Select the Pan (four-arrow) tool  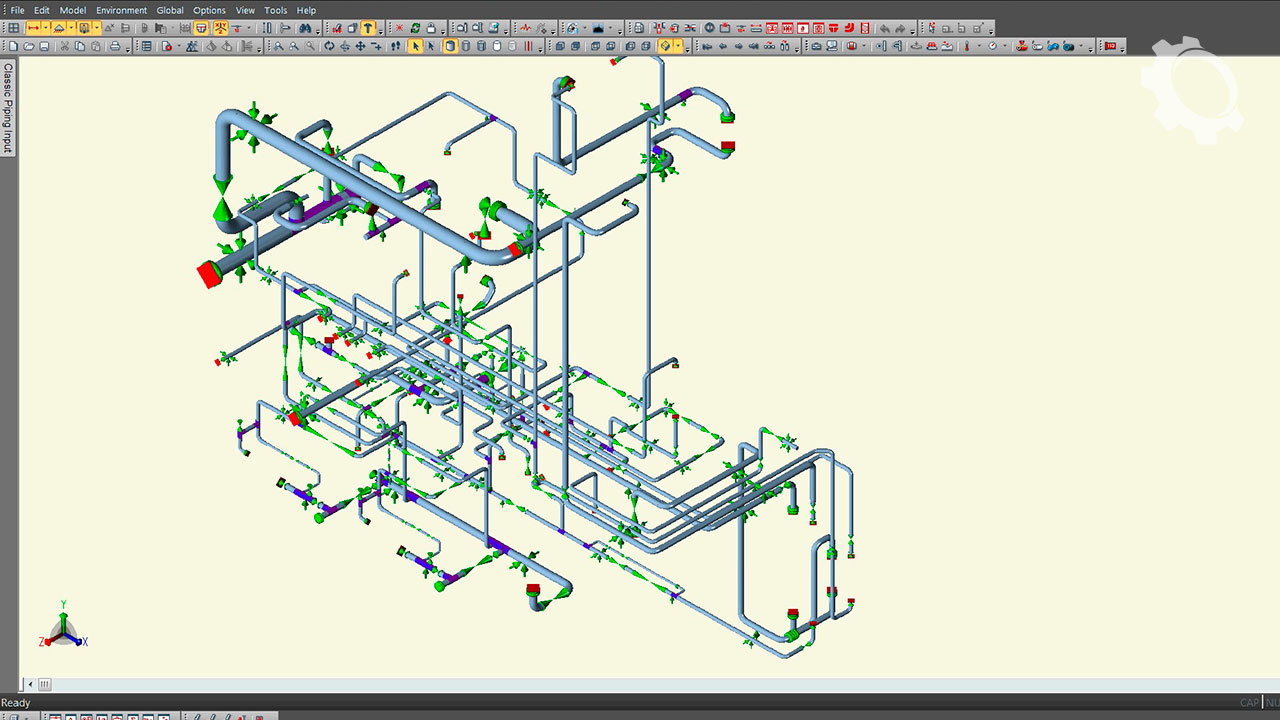[x=361, y=46]
